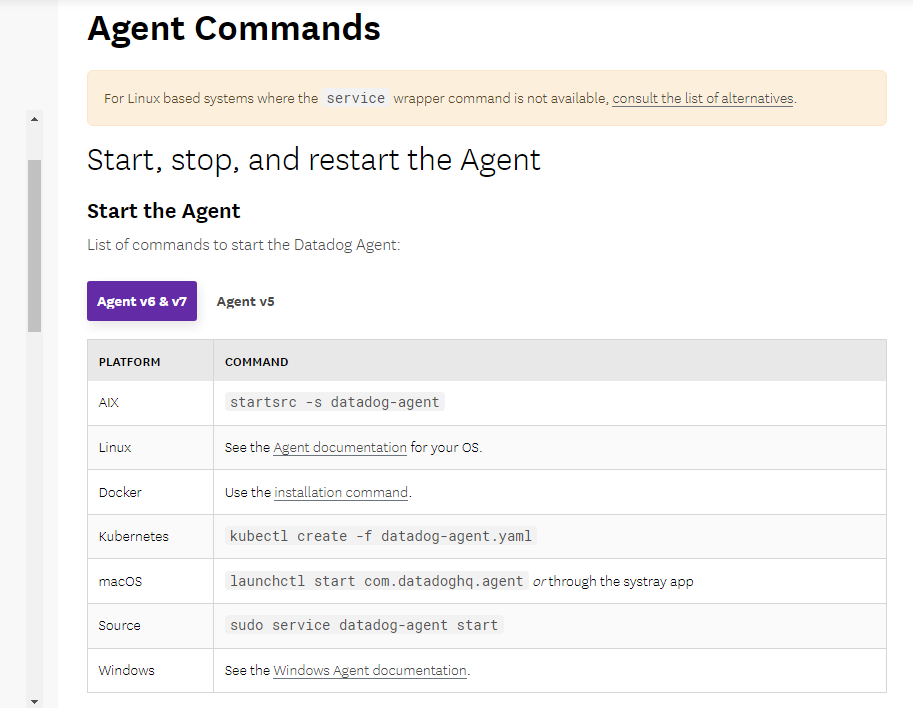Click the Linux platform cell
The width and height of the screenshot is (913, 708).
pyautogui.click(x=150, y=448)
